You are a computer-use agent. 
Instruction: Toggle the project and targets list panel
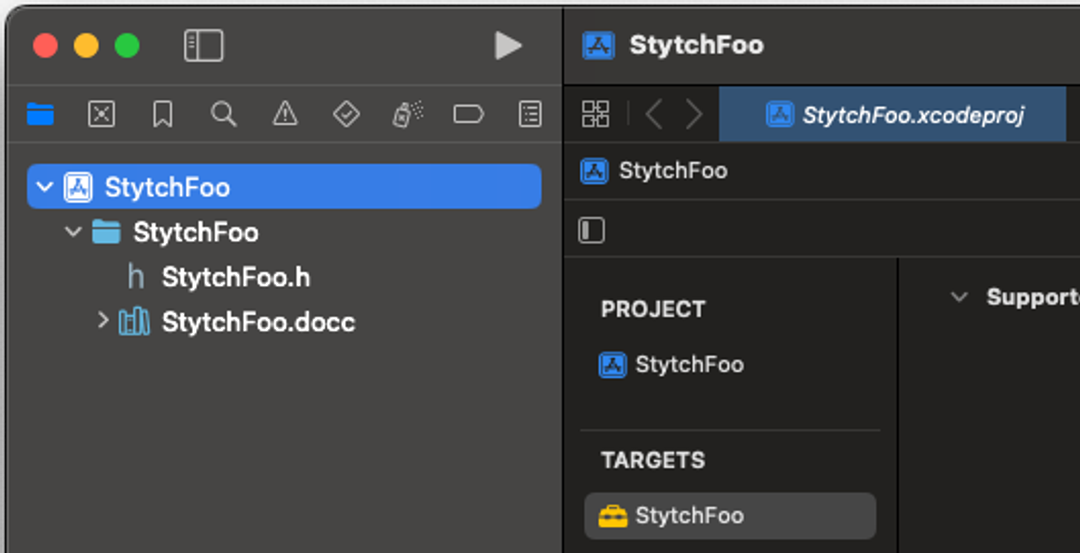[591, 230]
